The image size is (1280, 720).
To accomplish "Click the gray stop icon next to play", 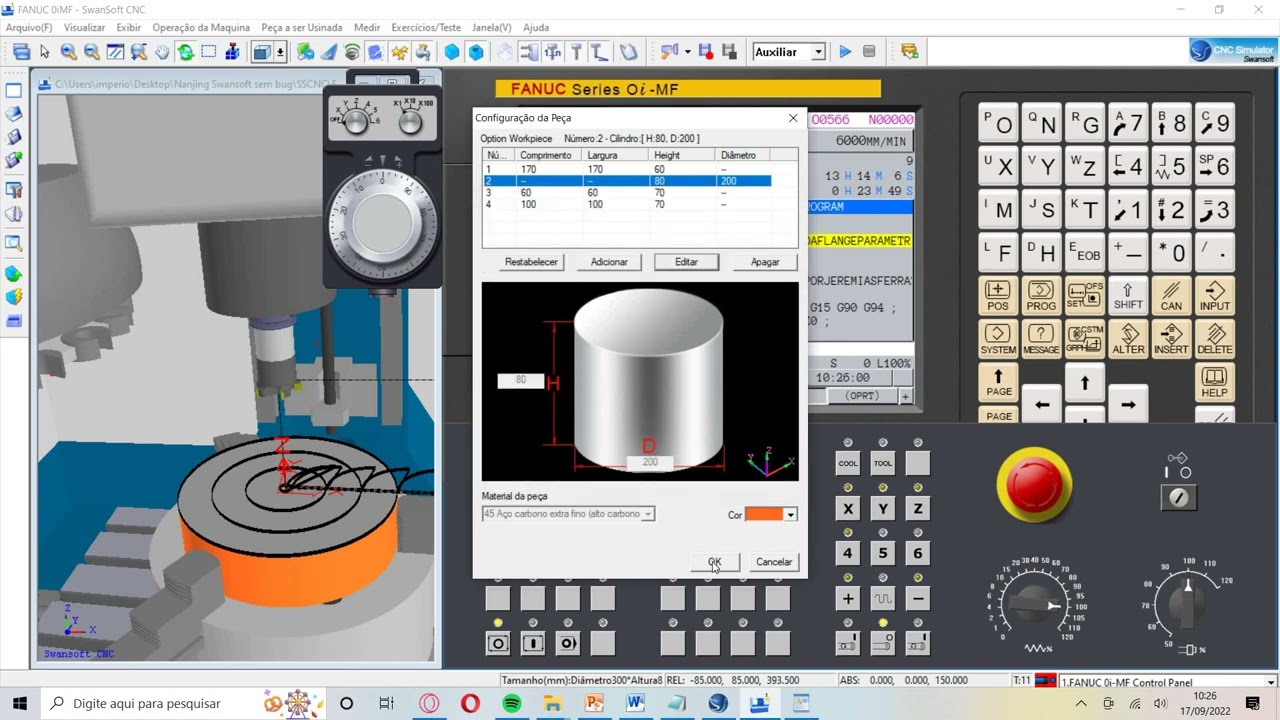I will 869,52.
